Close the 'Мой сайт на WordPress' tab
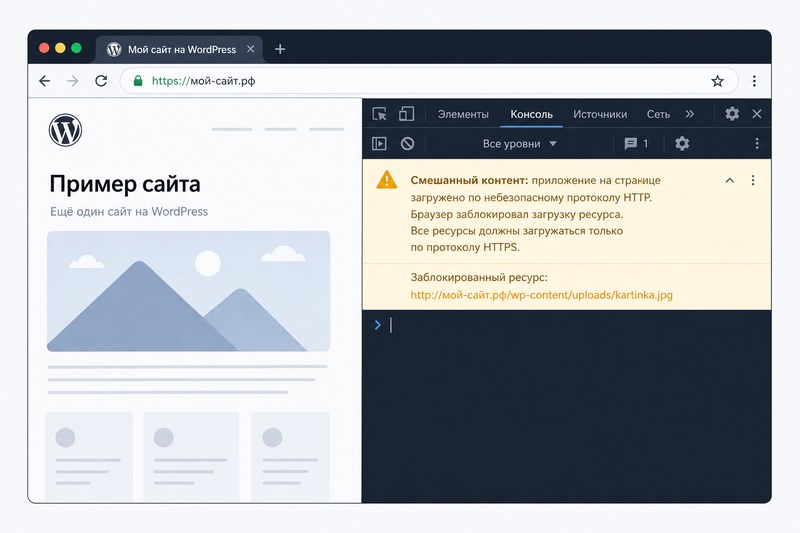 point(251,49)
